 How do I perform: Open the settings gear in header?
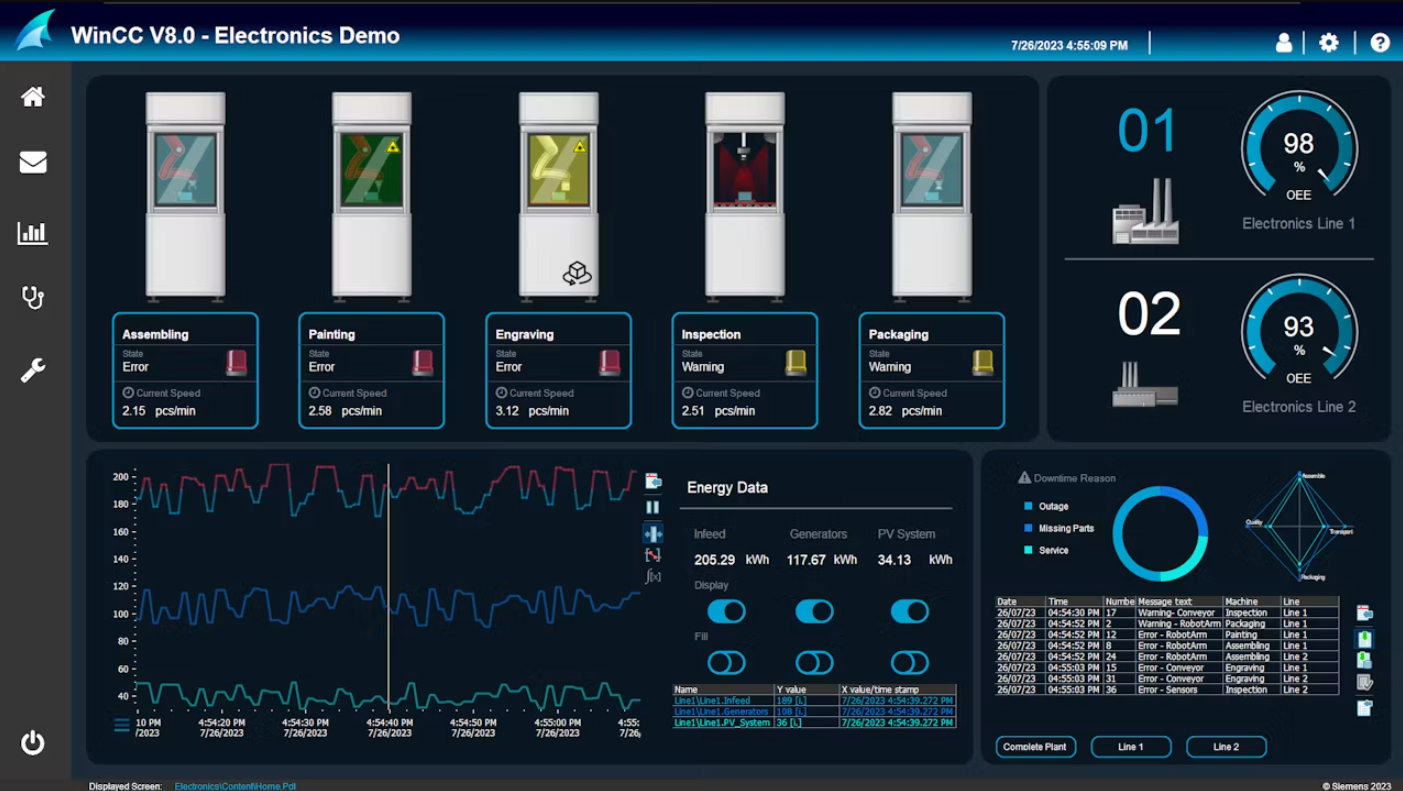pyautogui.click(x=1329, y=42)
